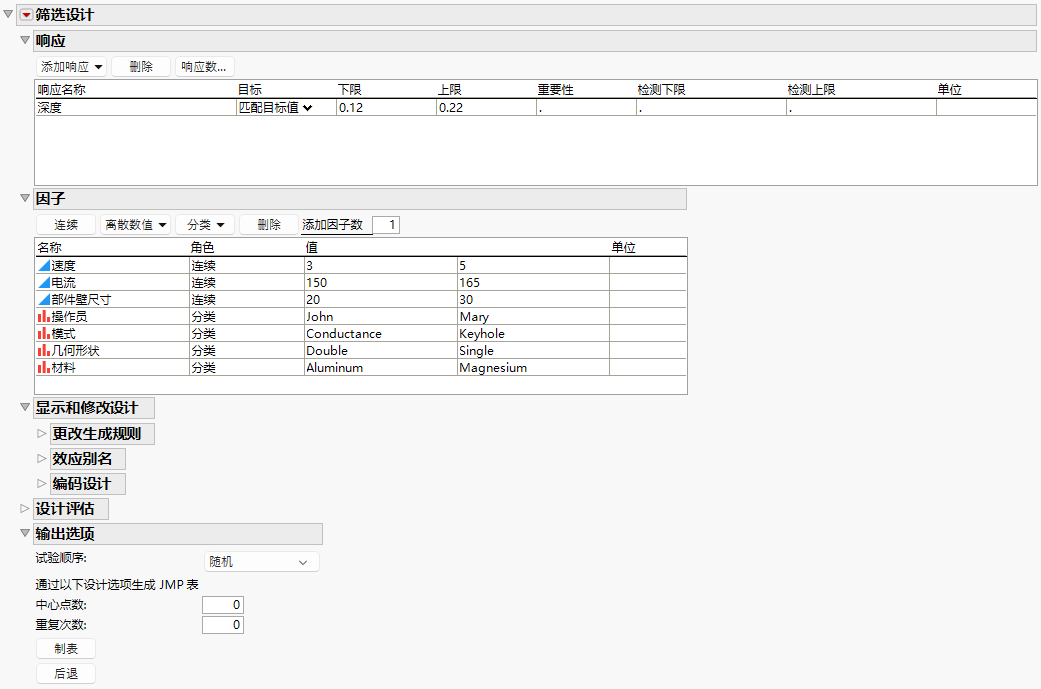Collapse the 显示和修改设计 section

pos(25,407)
